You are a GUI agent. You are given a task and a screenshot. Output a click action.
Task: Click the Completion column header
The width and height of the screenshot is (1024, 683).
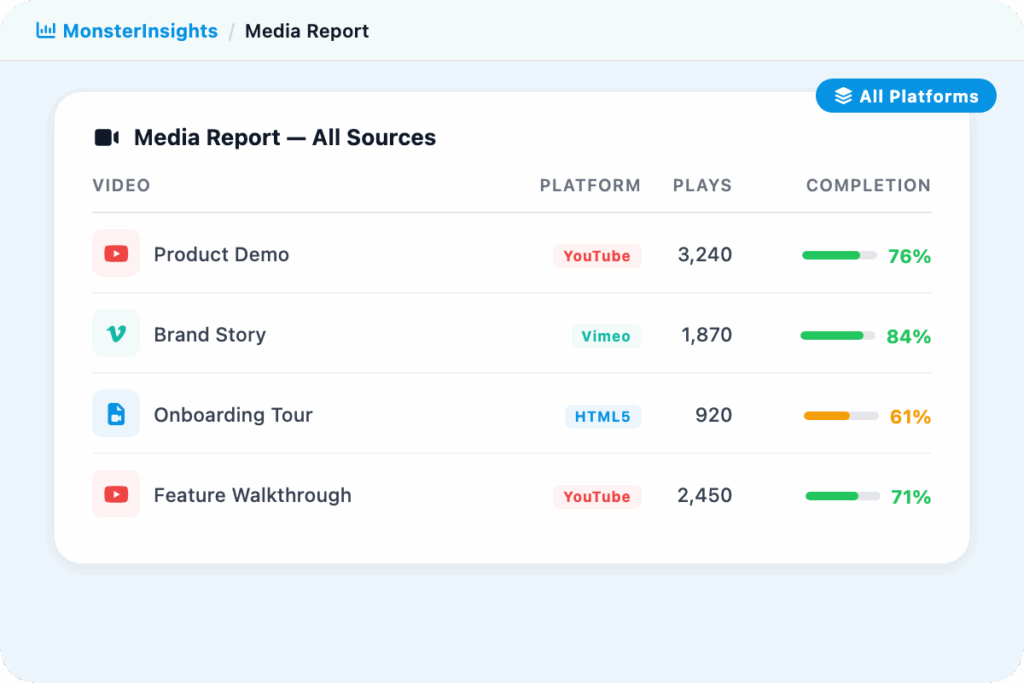click(868, 185)
